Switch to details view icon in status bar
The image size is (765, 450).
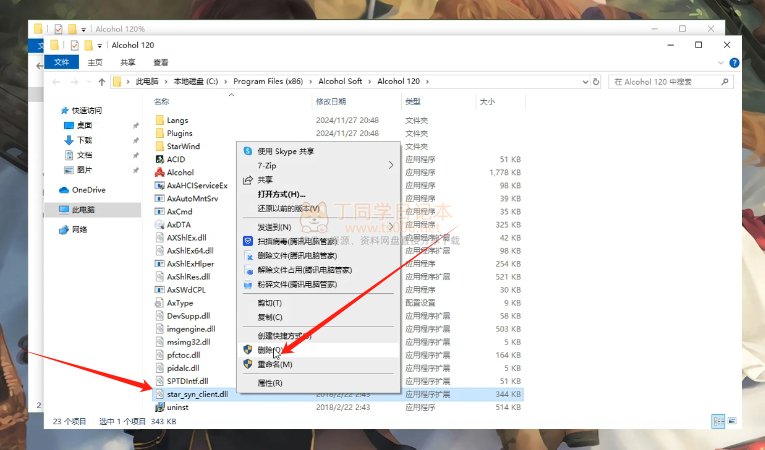pos(718,421)
